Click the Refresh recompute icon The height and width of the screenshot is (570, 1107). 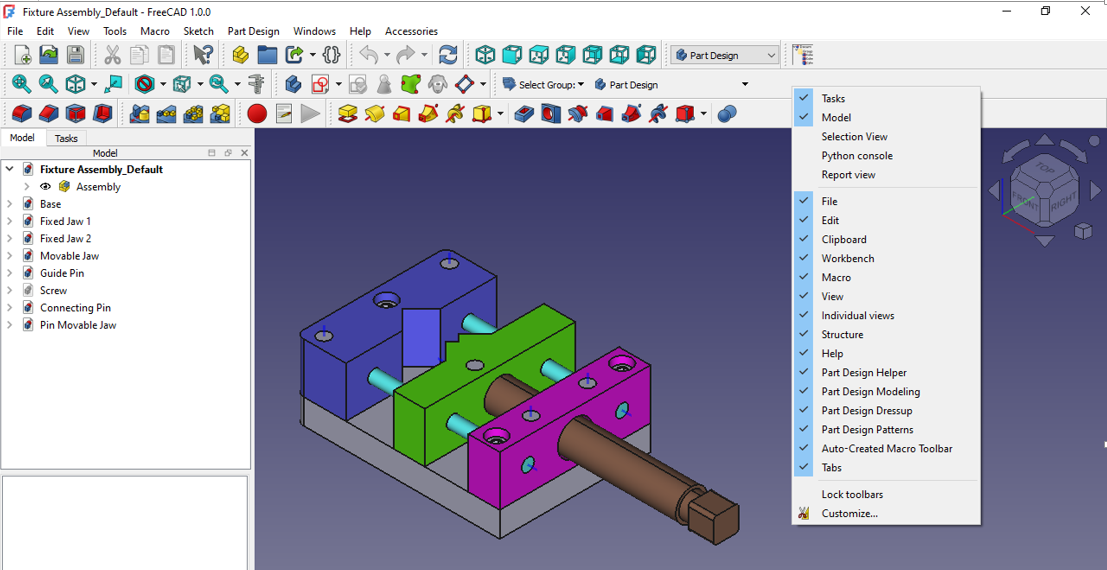(448, 55)
